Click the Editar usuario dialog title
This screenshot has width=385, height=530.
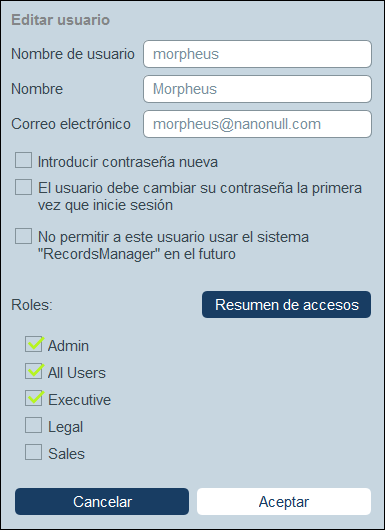pyautogui.click(x=61, y=20)
